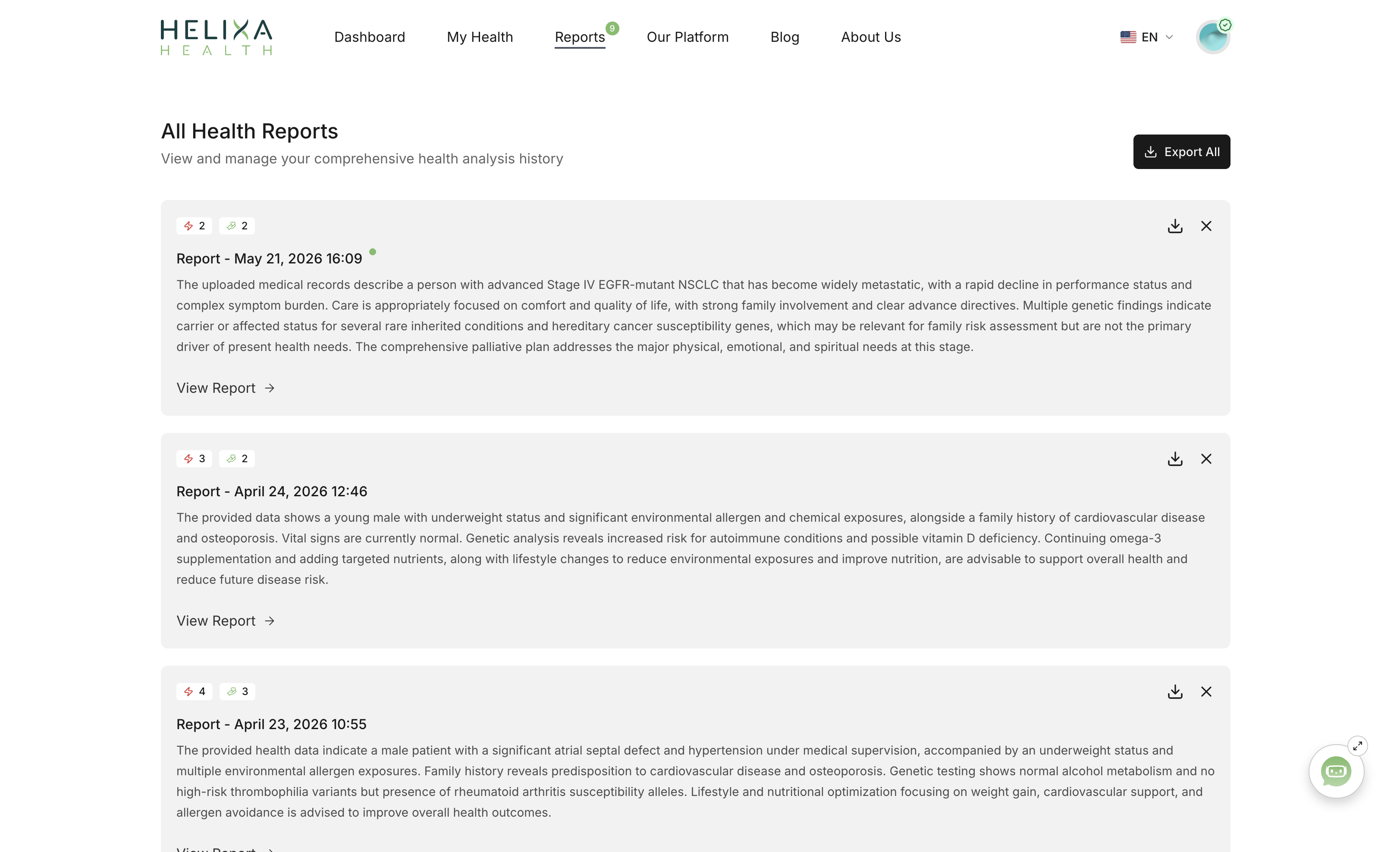Click the Helixa Health logo

(217, 37)
